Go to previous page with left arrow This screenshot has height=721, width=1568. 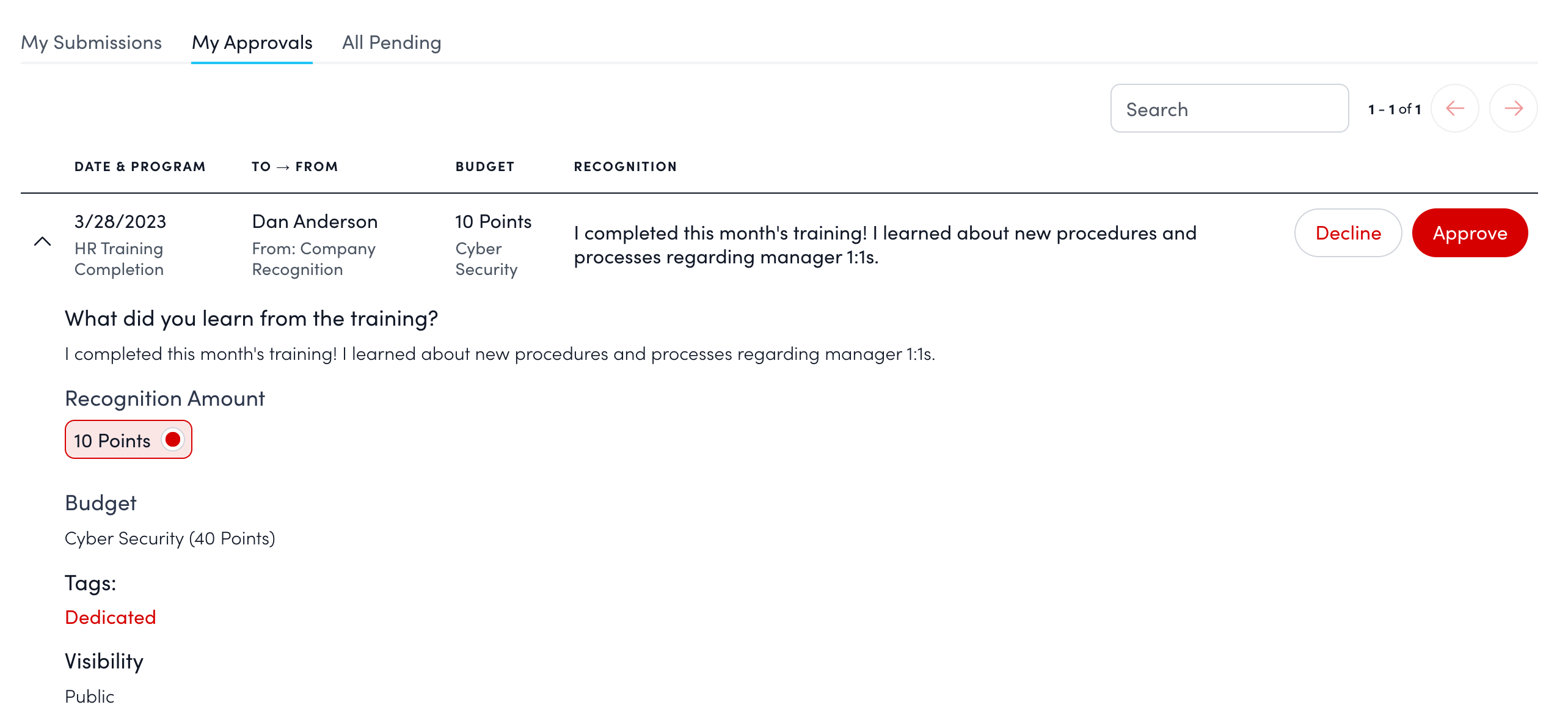point(1454,109)
